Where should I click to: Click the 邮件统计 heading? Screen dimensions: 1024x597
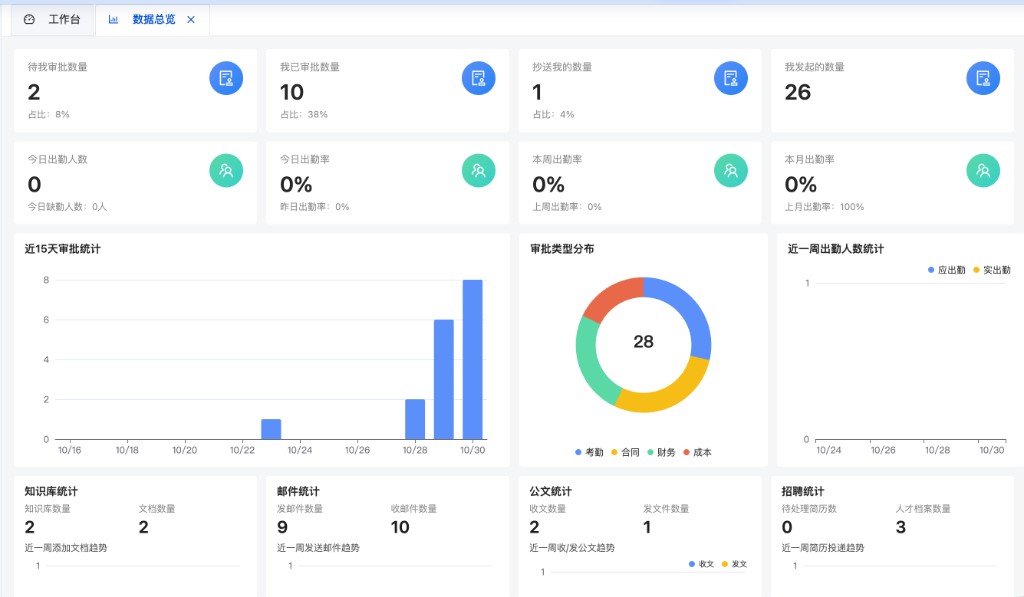click(x=298, y=491)
